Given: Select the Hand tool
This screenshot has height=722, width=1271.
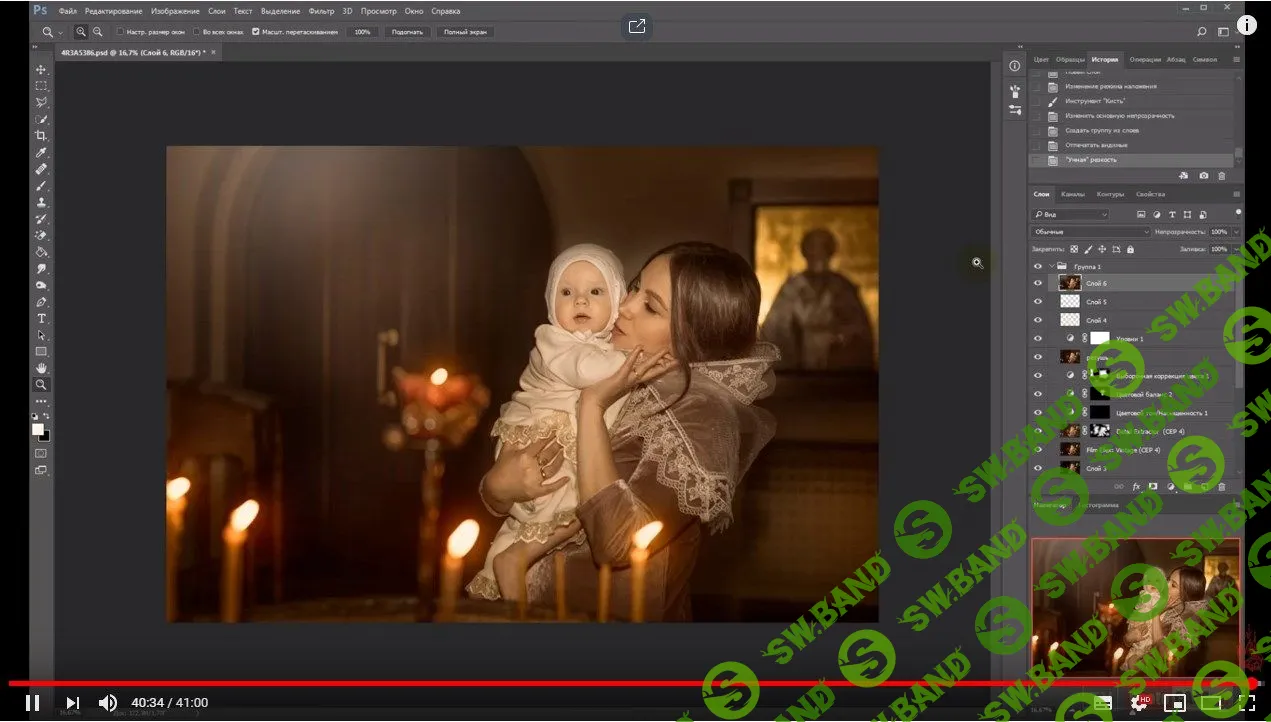Looking at the screenshot, I should (41, 368).
